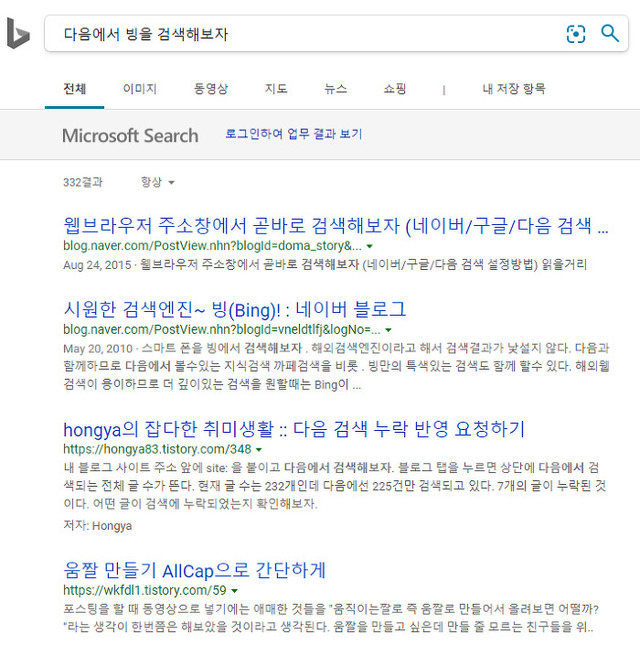
Task: Click the search query input field
Action: [x=300, y=34]
